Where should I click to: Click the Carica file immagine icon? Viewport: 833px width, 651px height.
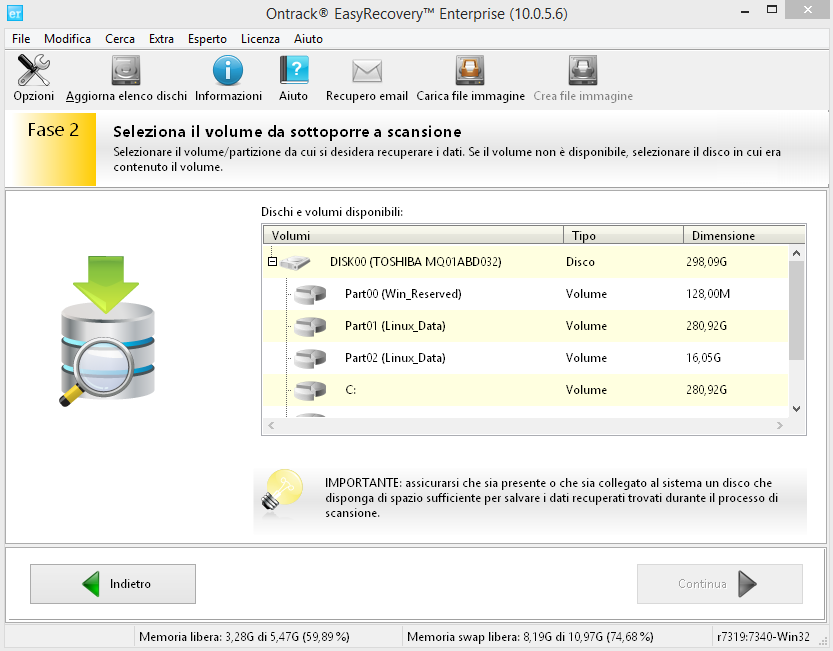tap(470, 70)
